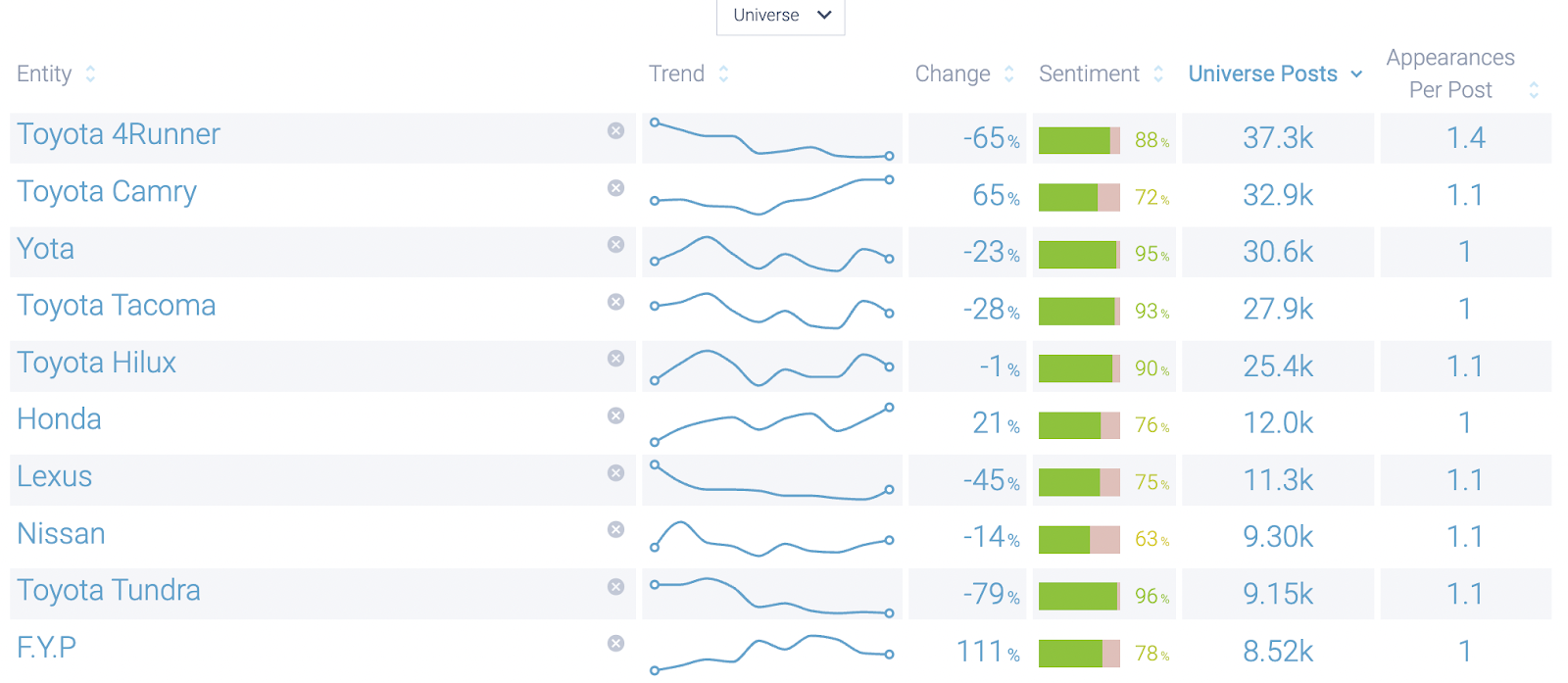
Task: Remove the Toyota 4Runner entity row
Action: [615, 130]
